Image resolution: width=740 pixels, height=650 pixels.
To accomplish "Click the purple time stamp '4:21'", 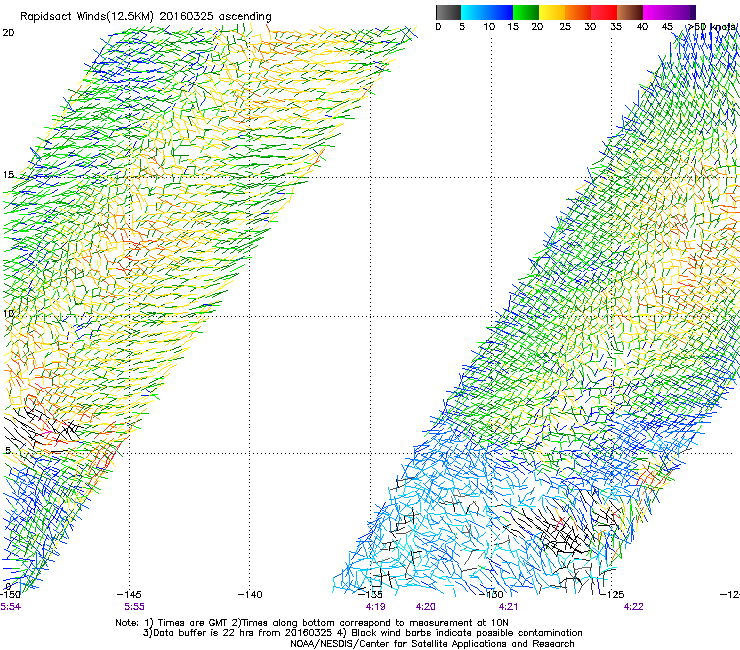I will coord(508,607).
